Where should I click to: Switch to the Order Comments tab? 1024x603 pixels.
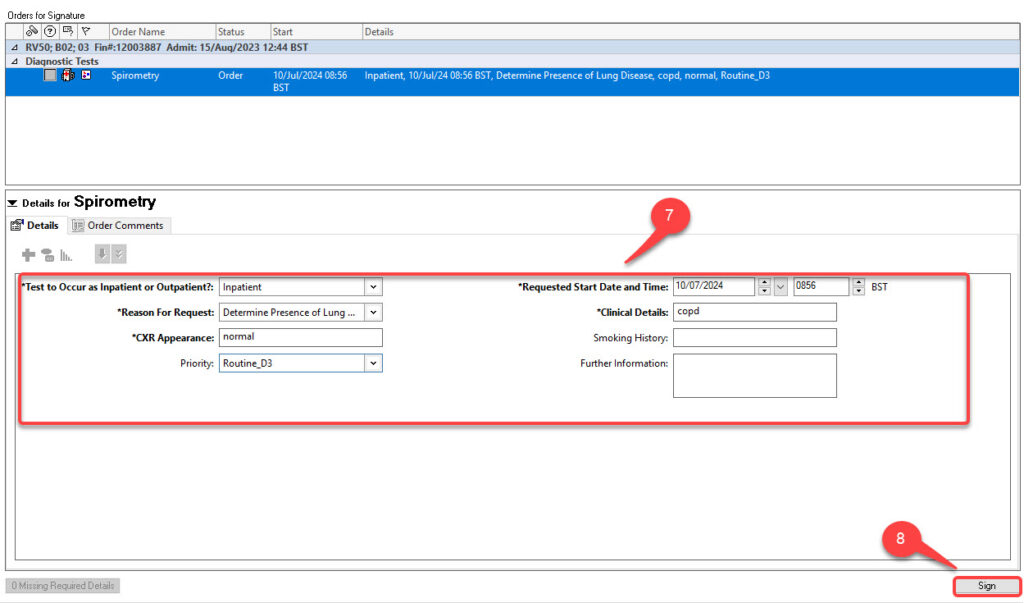pos(118,225)
